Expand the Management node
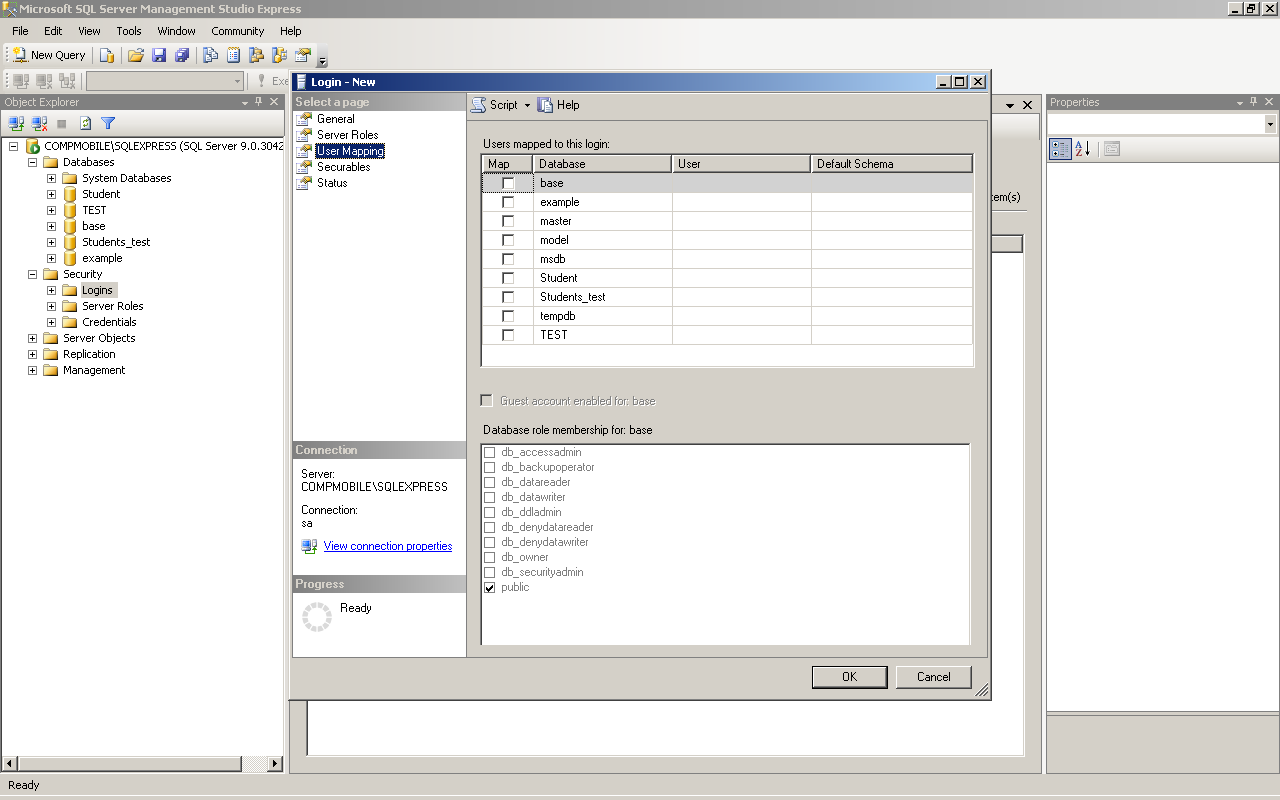The width and height of the screenshot is (1280, 800). [x=32, y=370]
